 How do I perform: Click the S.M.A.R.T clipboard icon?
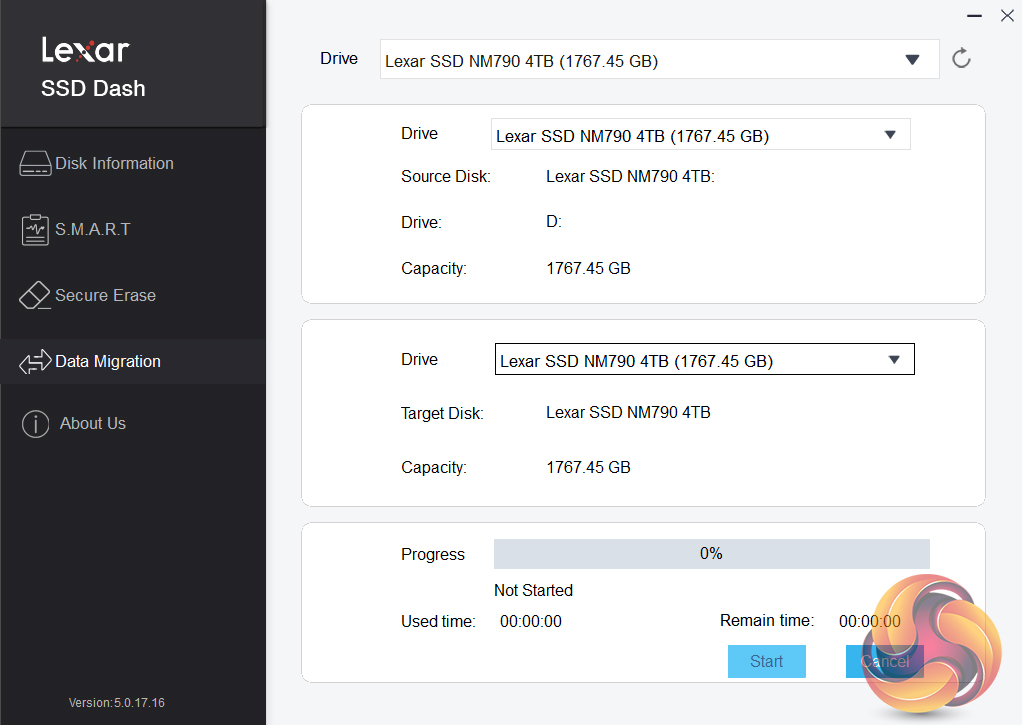(x=35, y=230)
